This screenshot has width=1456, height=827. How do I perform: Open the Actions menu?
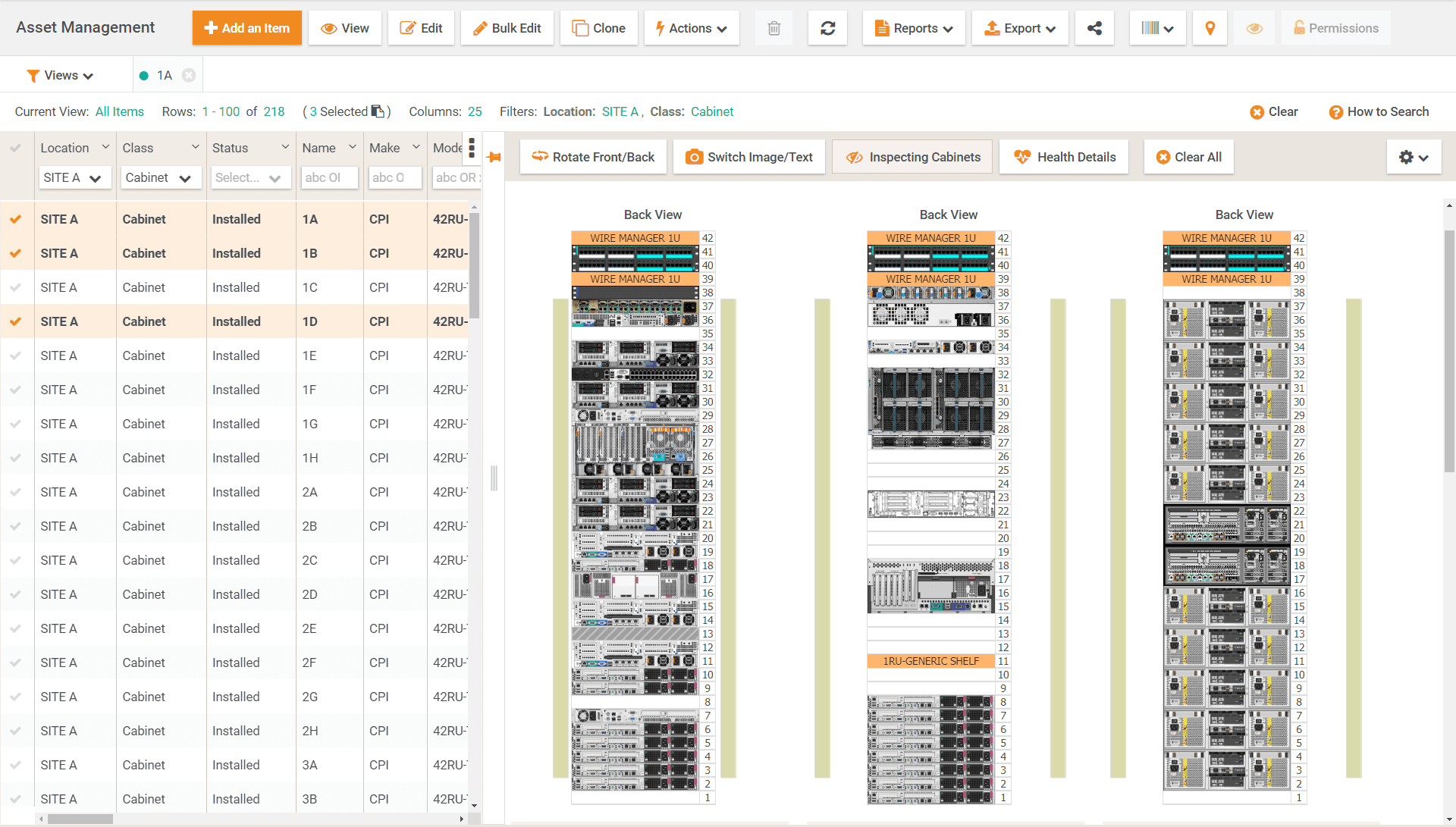(691, 28)
